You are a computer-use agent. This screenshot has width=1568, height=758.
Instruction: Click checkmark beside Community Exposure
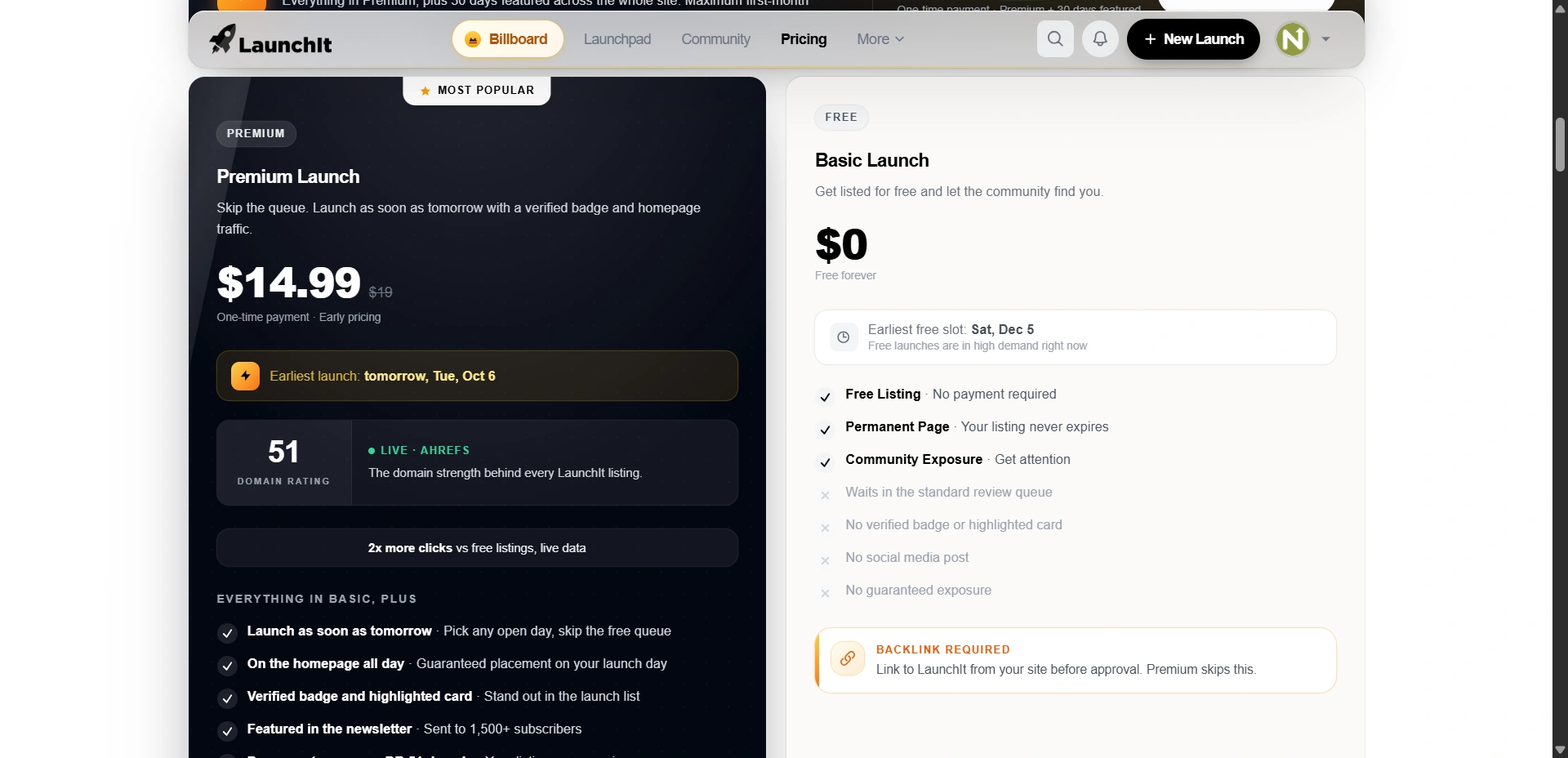pyautogui.click(x=825, y=462)
